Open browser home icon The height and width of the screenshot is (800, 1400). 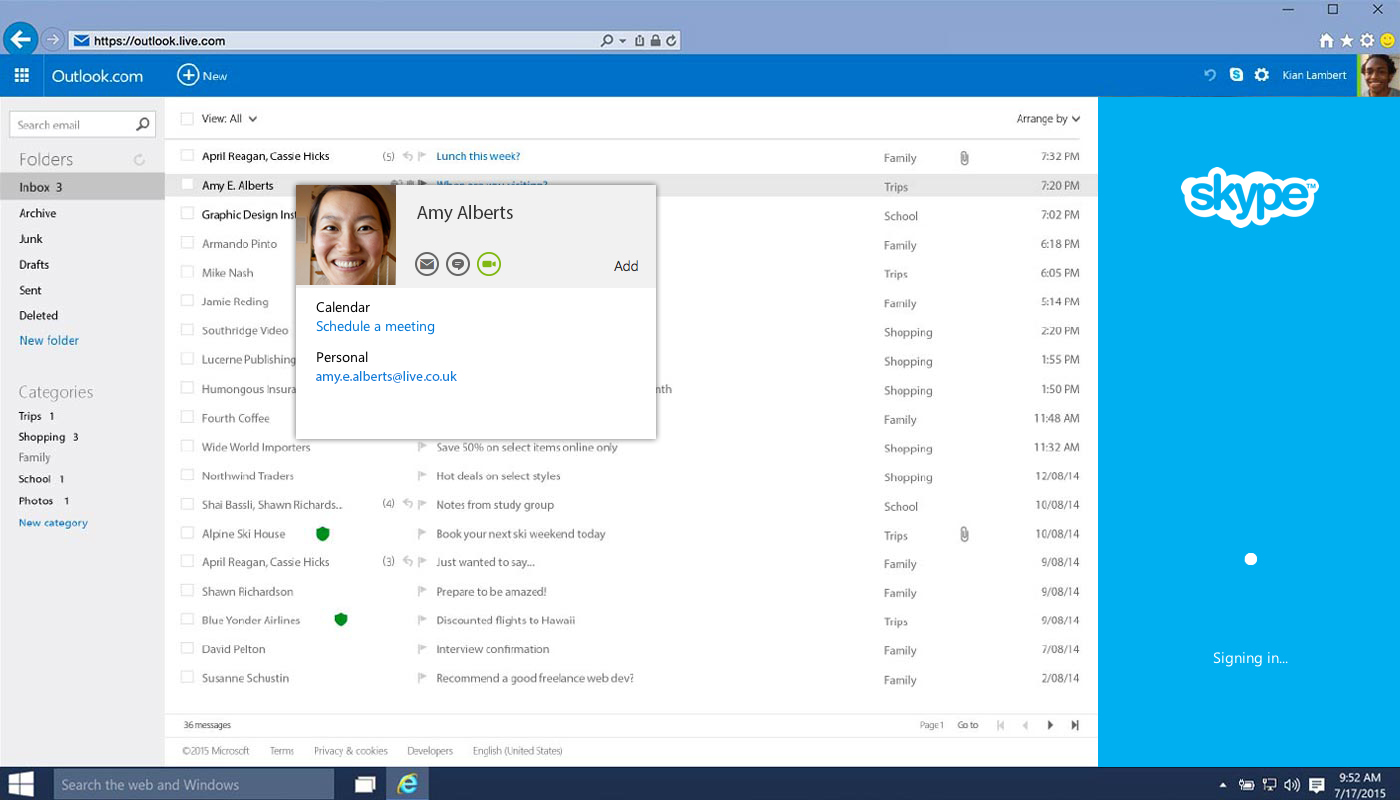click(1326, 41)
